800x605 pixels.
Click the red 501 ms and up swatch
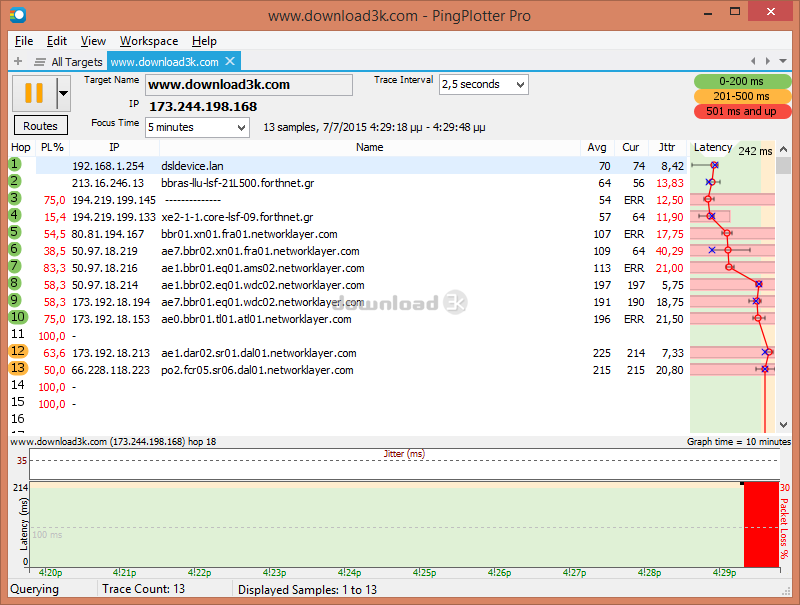click(742, 111)
